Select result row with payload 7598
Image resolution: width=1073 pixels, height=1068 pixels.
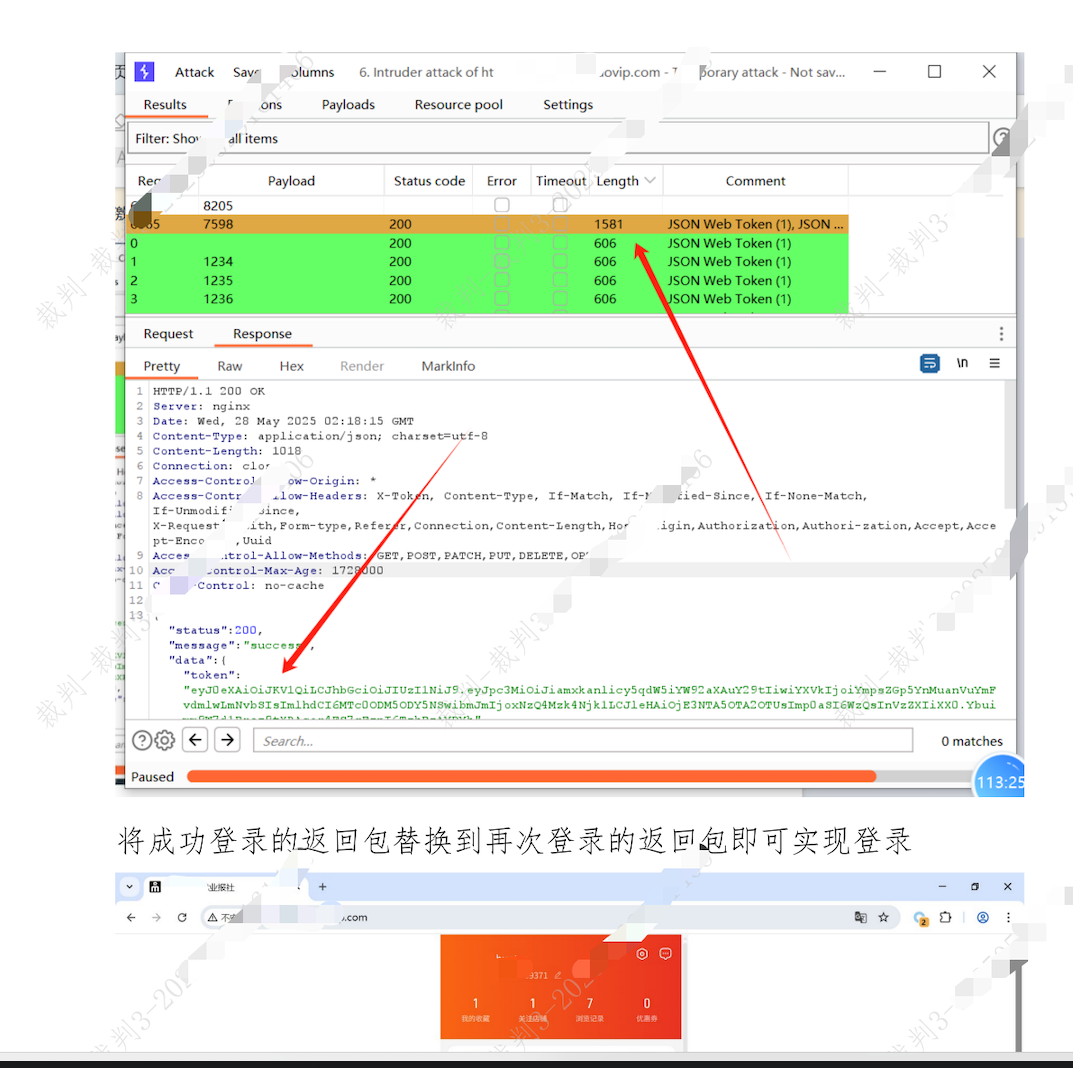pos(487,224)
